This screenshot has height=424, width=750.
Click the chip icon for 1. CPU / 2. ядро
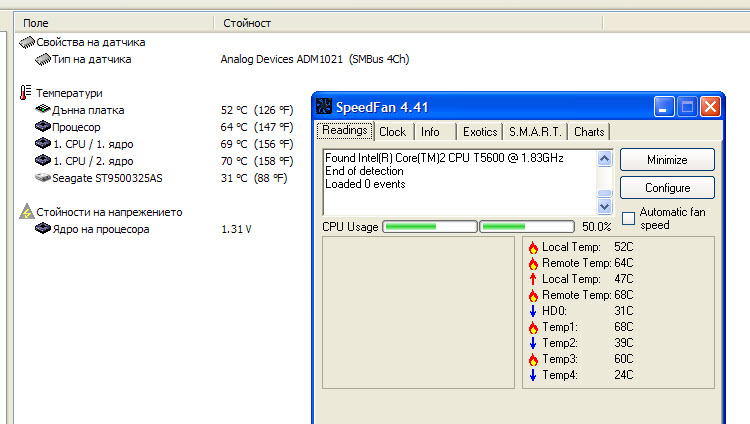click(43, 160)
